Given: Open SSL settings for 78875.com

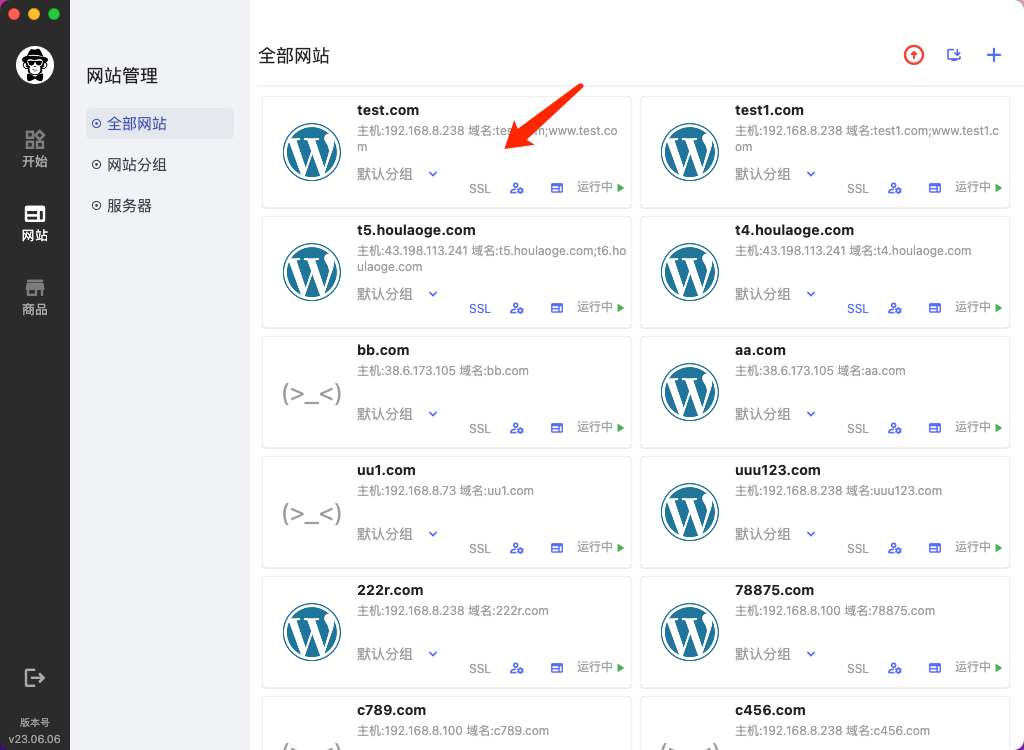Looking at the screenshot, I should click(858, 668).
